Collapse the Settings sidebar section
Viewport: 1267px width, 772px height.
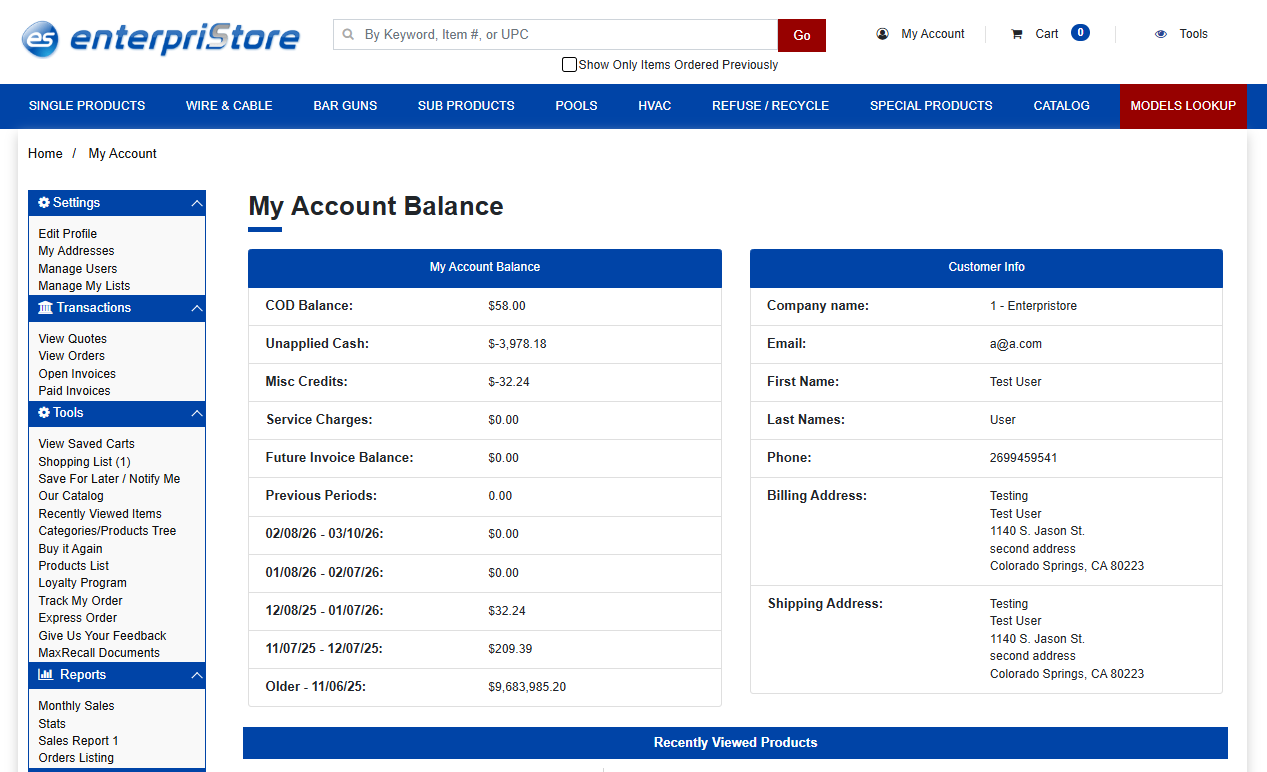[197, 203]
